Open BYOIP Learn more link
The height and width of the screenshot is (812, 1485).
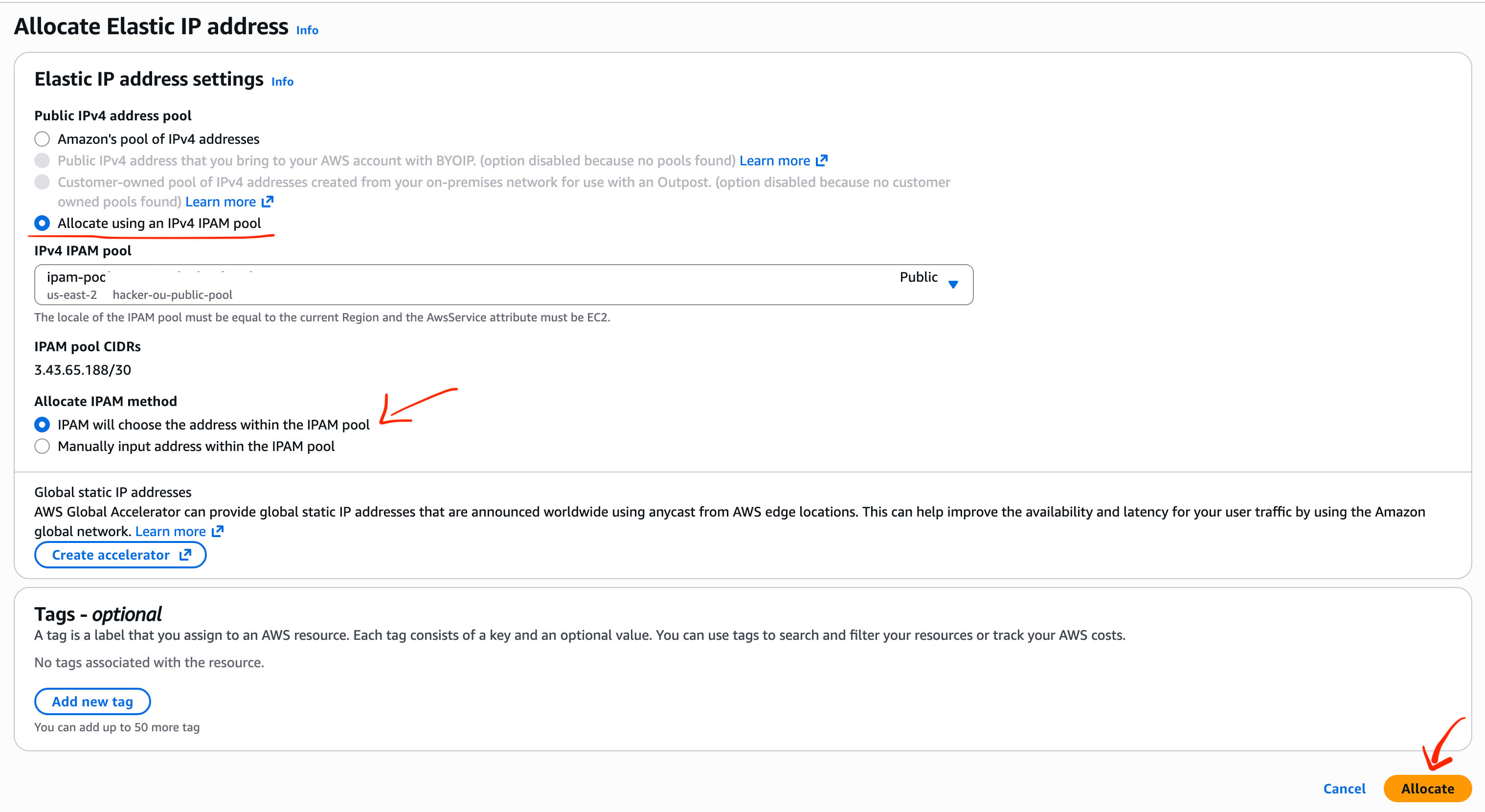pyautogui.click(x=774, y=161)
